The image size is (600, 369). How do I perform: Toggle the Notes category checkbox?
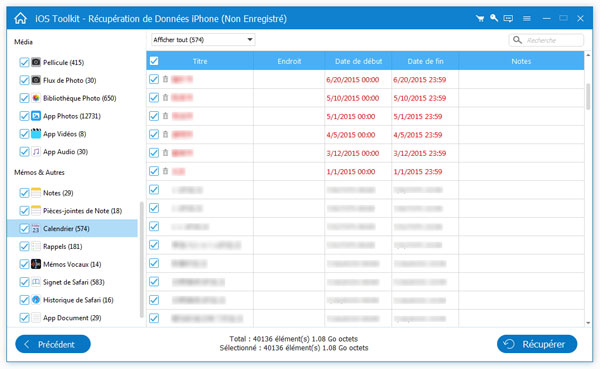point(24,193)
